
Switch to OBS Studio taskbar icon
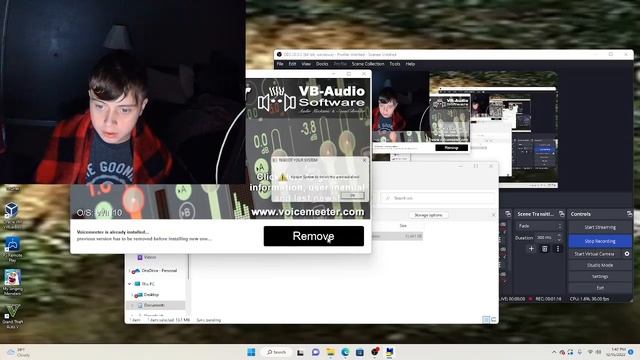(x=375, y=352)
